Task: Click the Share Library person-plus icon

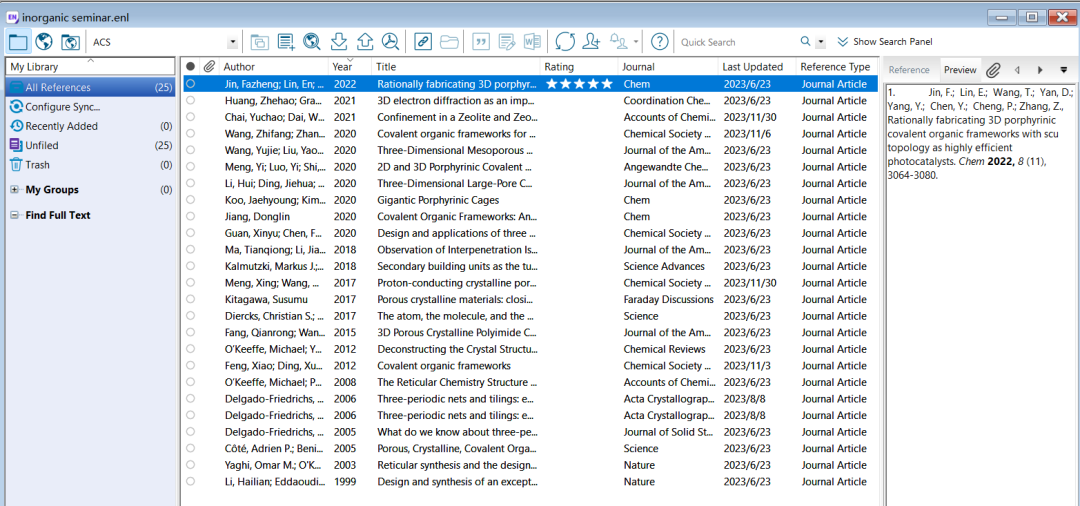Action: [591, 42]
